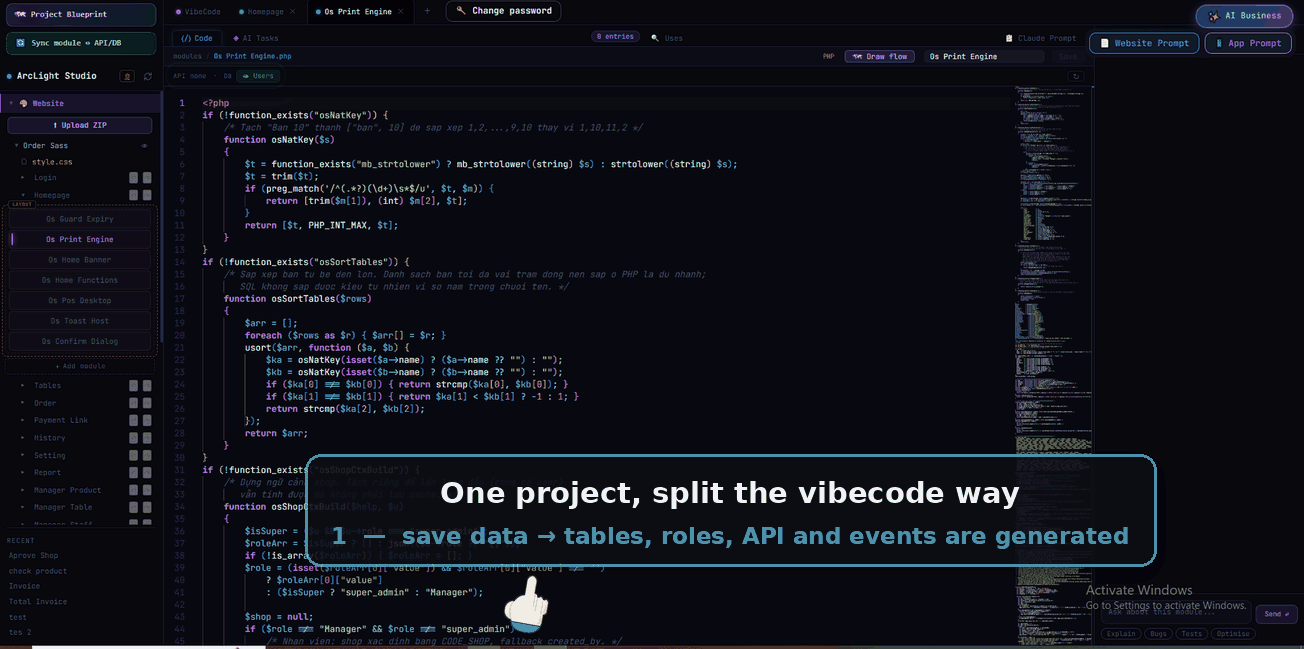Click the right square icon in Setting row
This screenshot has height=649, width=1304.
click(147, 455)
